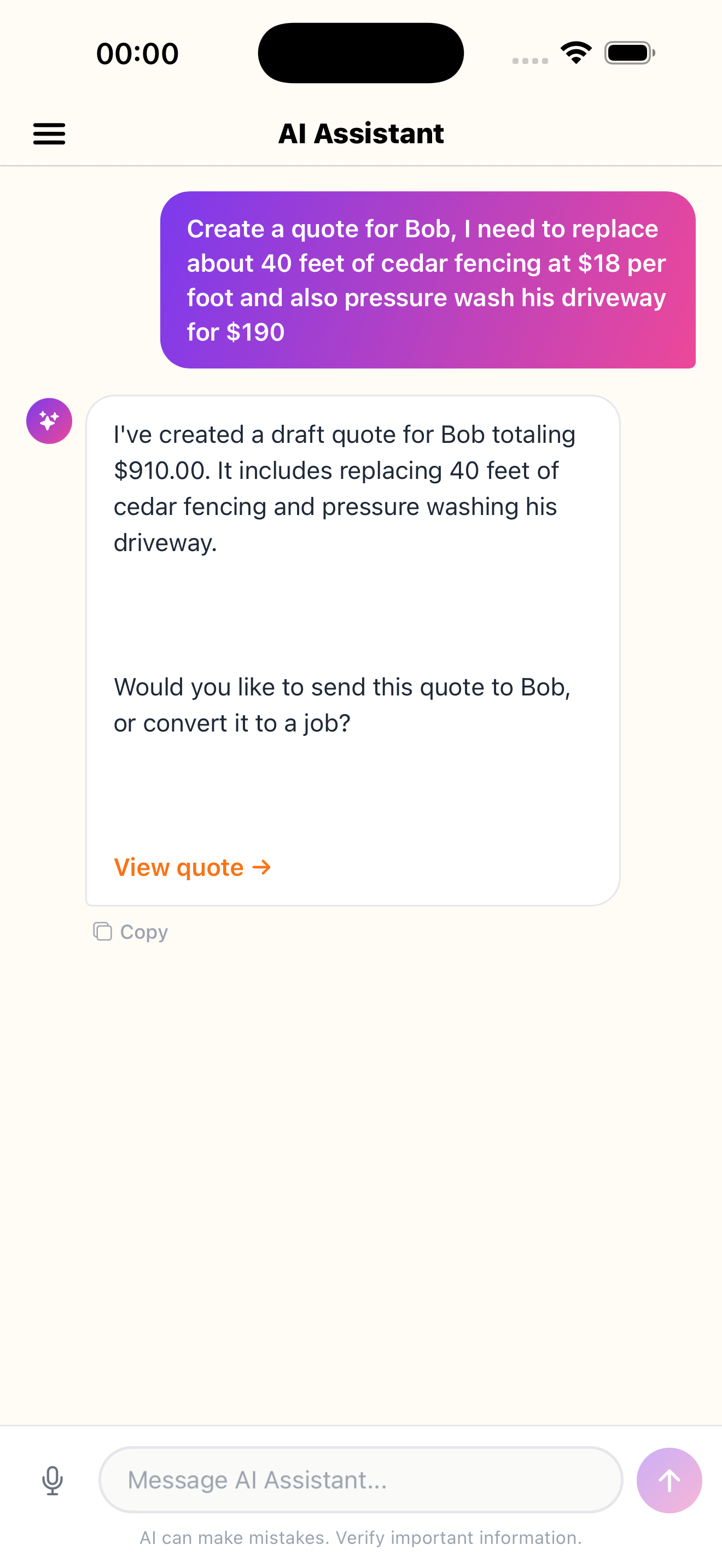
Task: Tap the 00:00 status bar clock
Action: 138,54
